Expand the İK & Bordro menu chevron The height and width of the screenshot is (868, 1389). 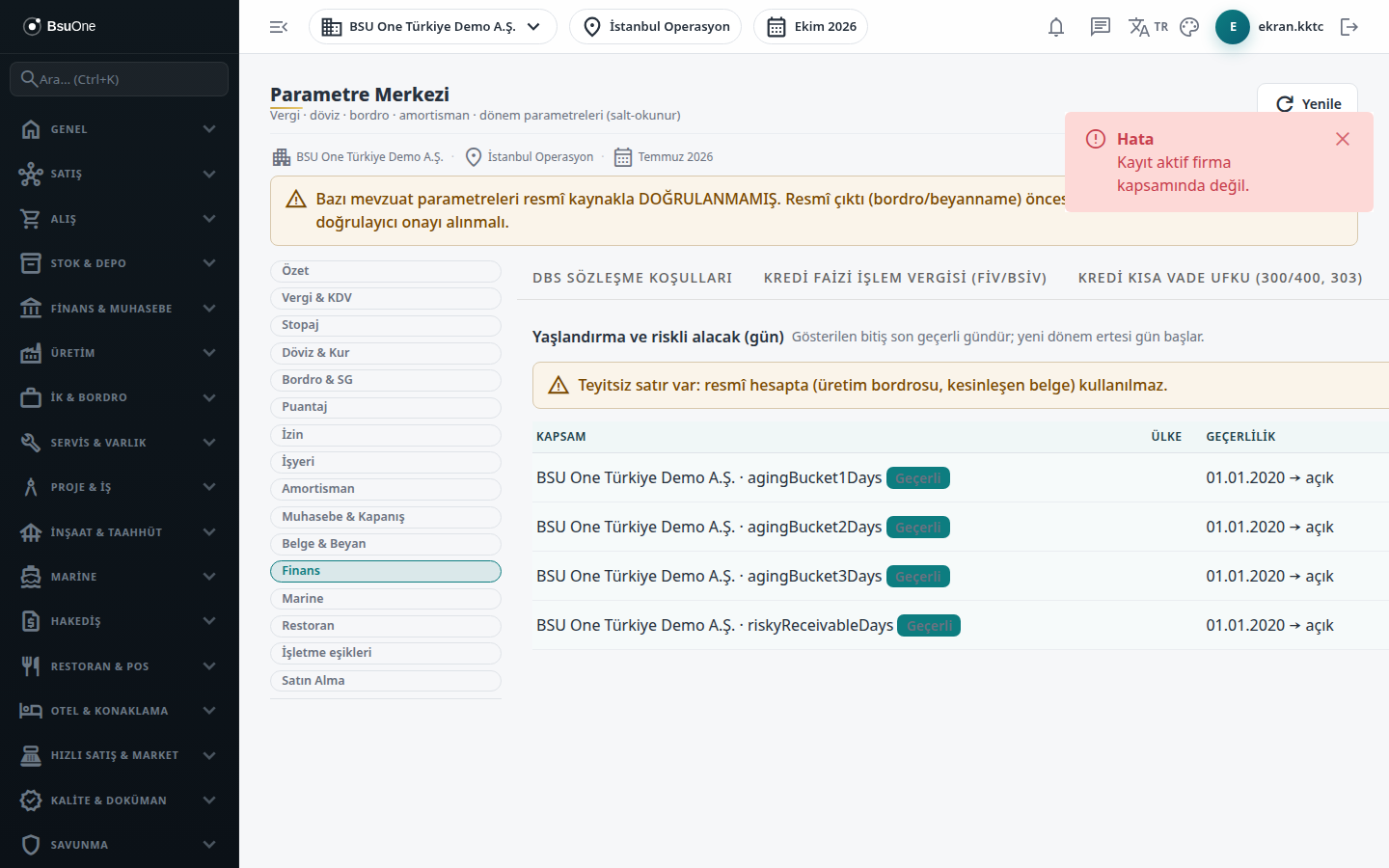tap(209, 397)
